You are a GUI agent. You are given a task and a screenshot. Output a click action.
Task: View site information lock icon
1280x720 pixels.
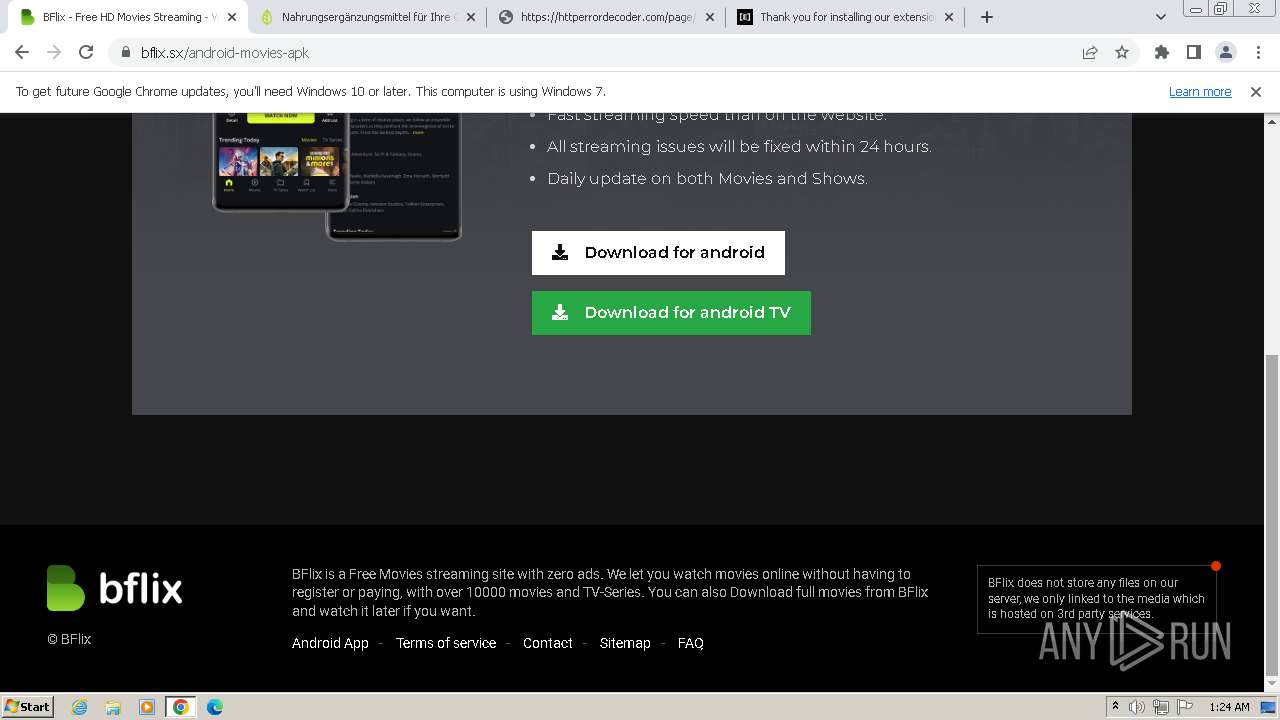[x=126, y=53]
